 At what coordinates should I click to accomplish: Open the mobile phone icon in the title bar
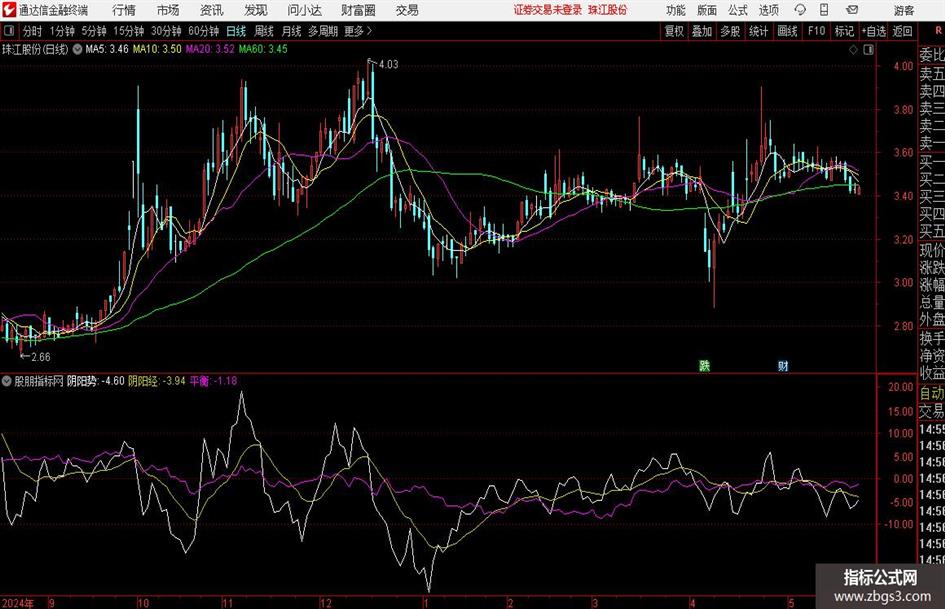[824, 10]
